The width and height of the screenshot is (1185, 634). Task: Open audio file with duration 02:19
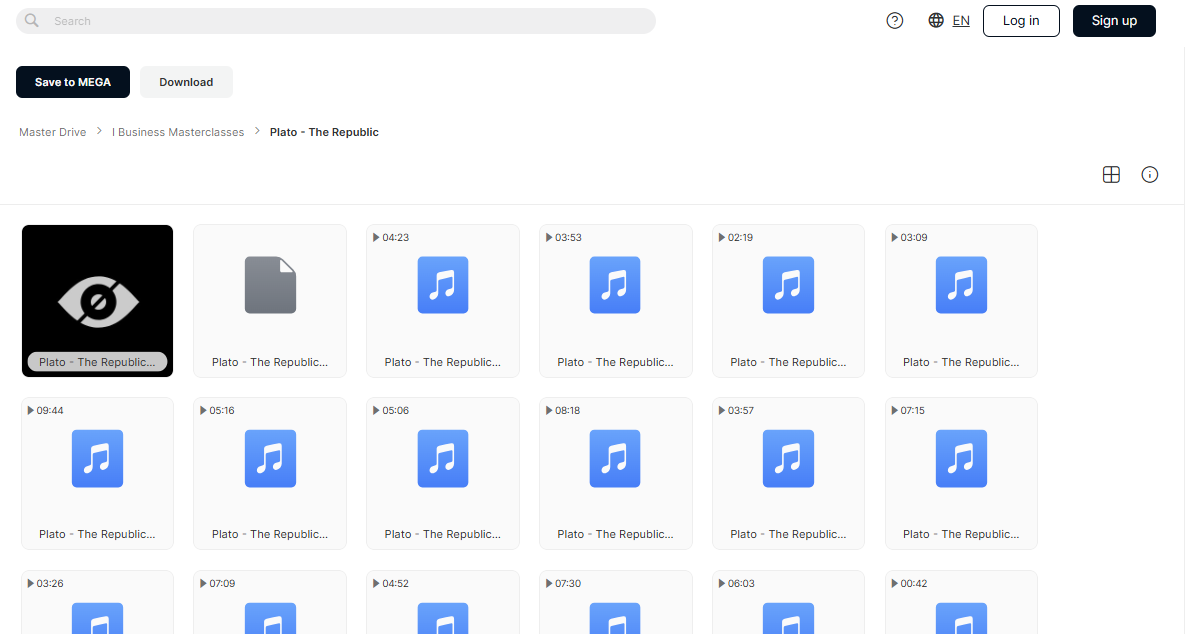(788, 301)
